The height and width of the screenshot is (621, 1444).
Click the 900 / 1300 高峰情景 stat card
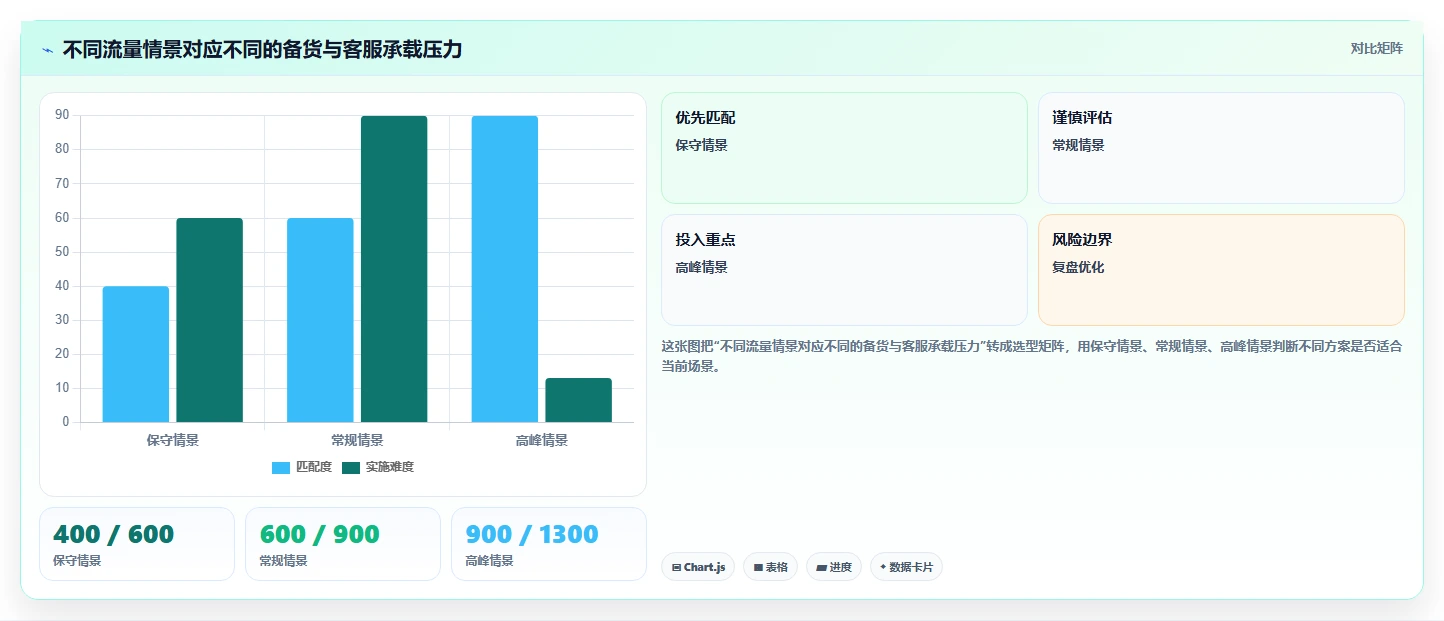549,544
